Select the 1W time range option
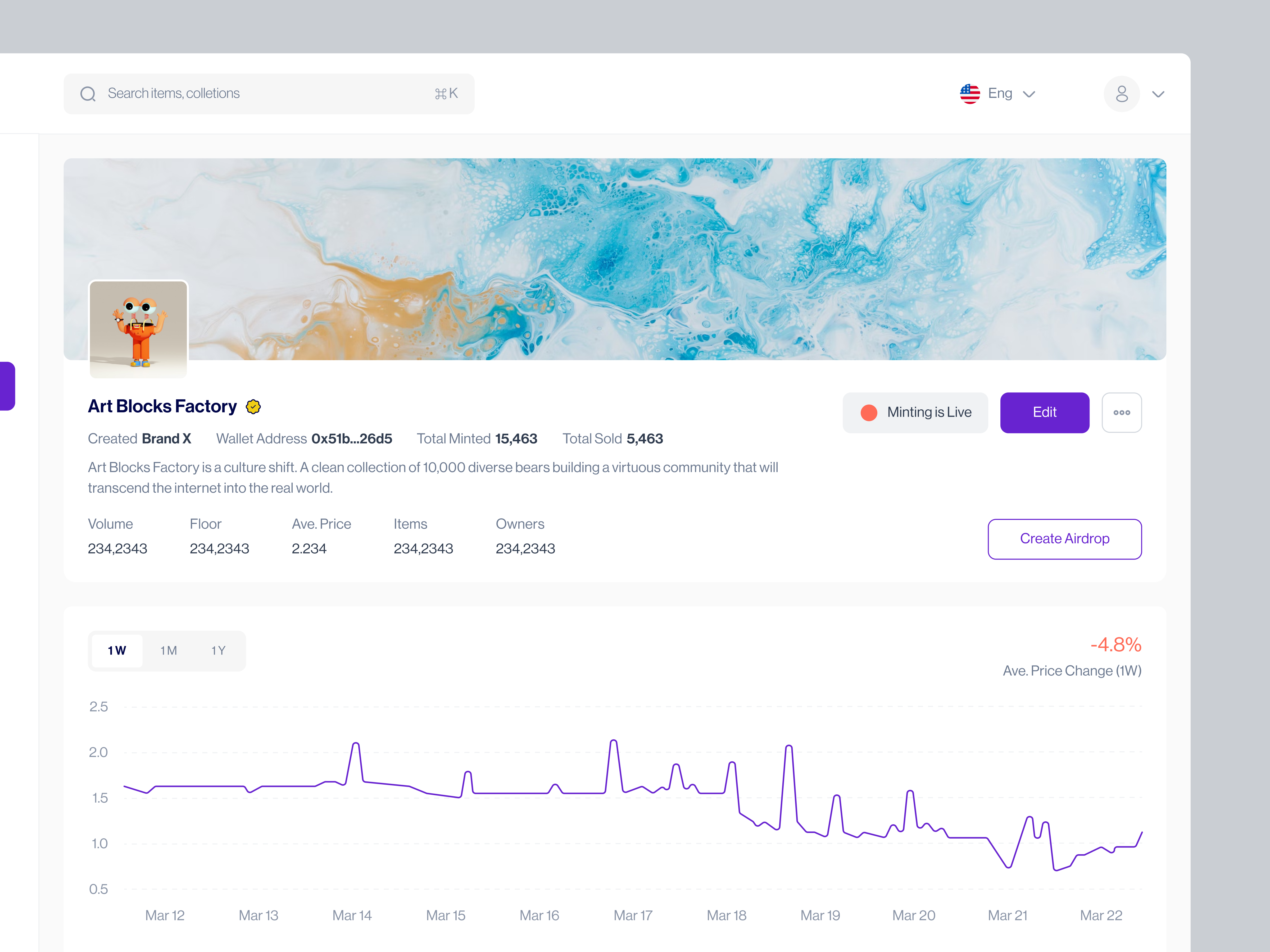The height and width of the screenshot is (952, 1270). (x=117, y=651)
